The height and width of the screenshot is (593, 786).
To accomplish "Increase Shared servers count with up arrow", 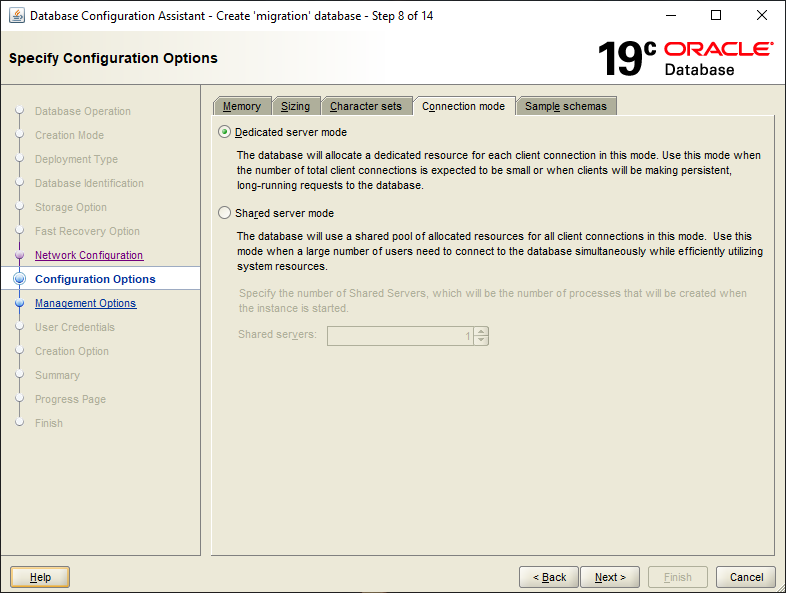I will 481,331.
